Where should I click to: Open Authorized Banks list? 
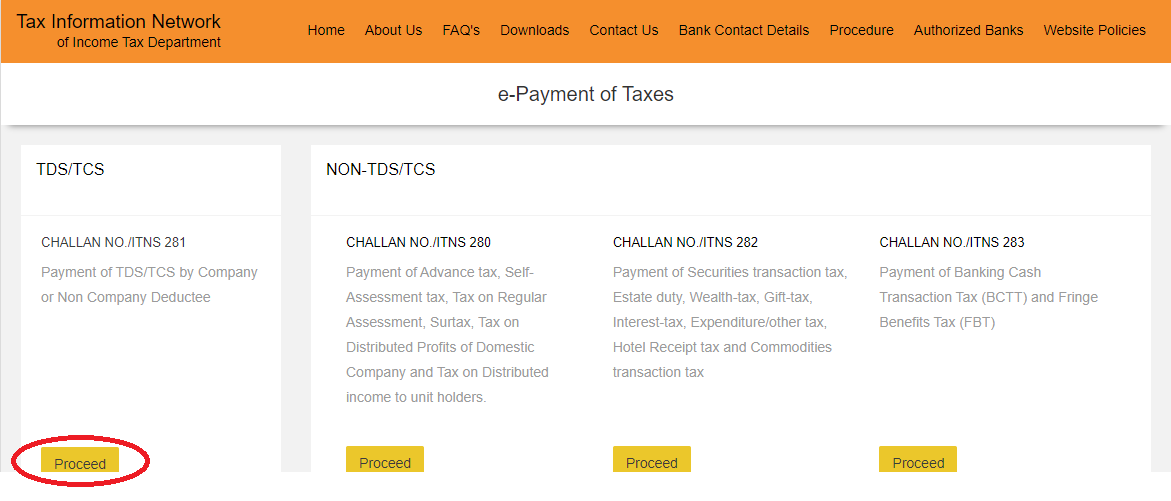point(968,31)
